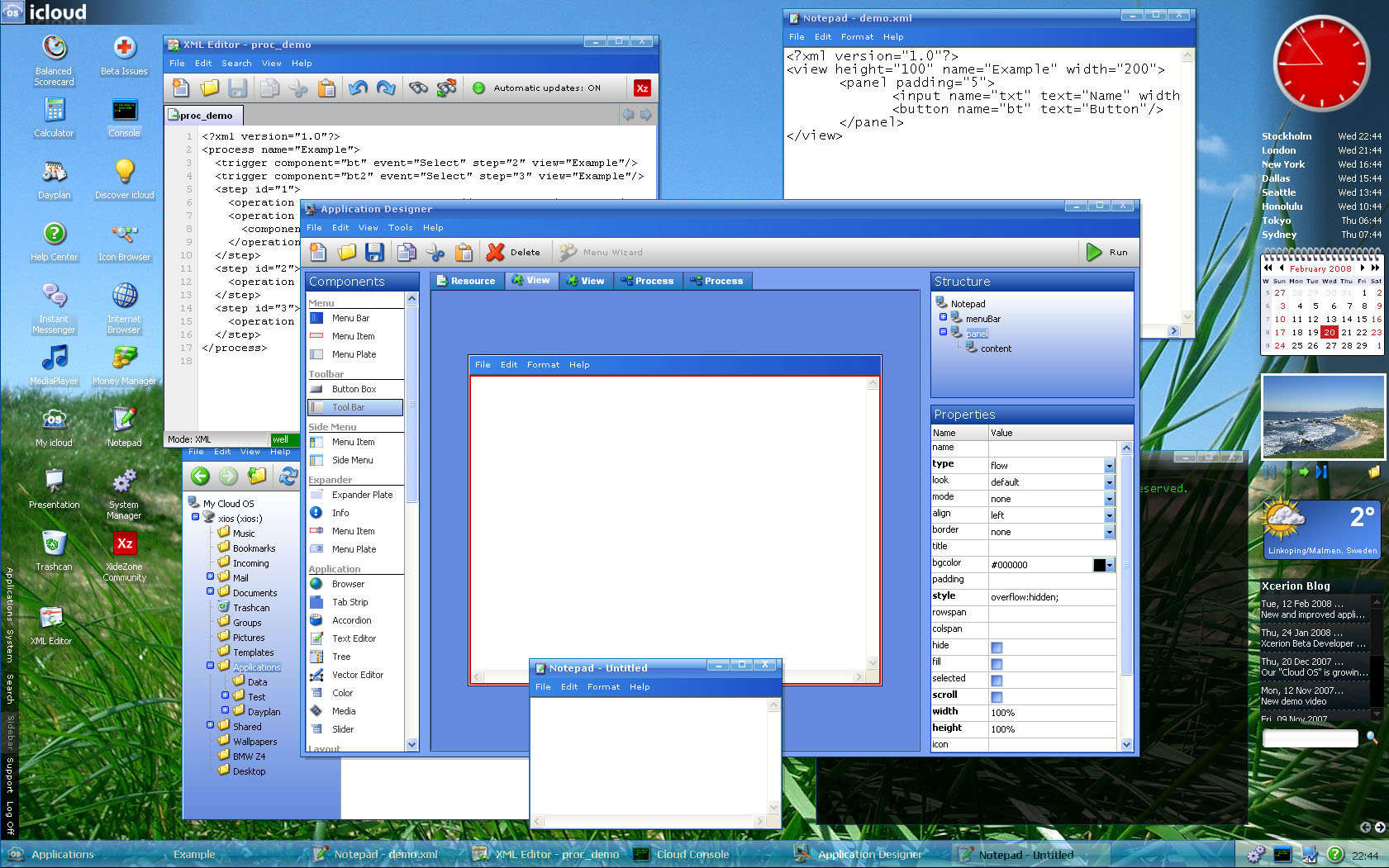Open the border property dropdown
Screen dimensions: 1389x868
[x=1109, y=532]
